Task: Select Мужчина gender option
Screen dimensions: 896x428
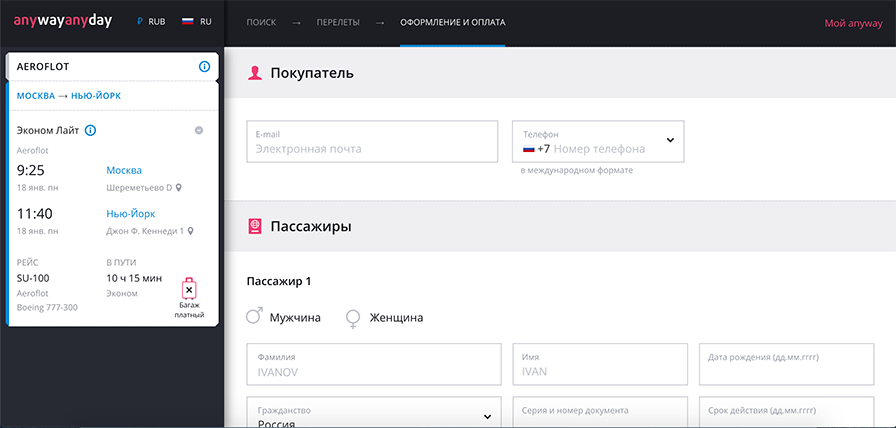Action: (254, 317)
